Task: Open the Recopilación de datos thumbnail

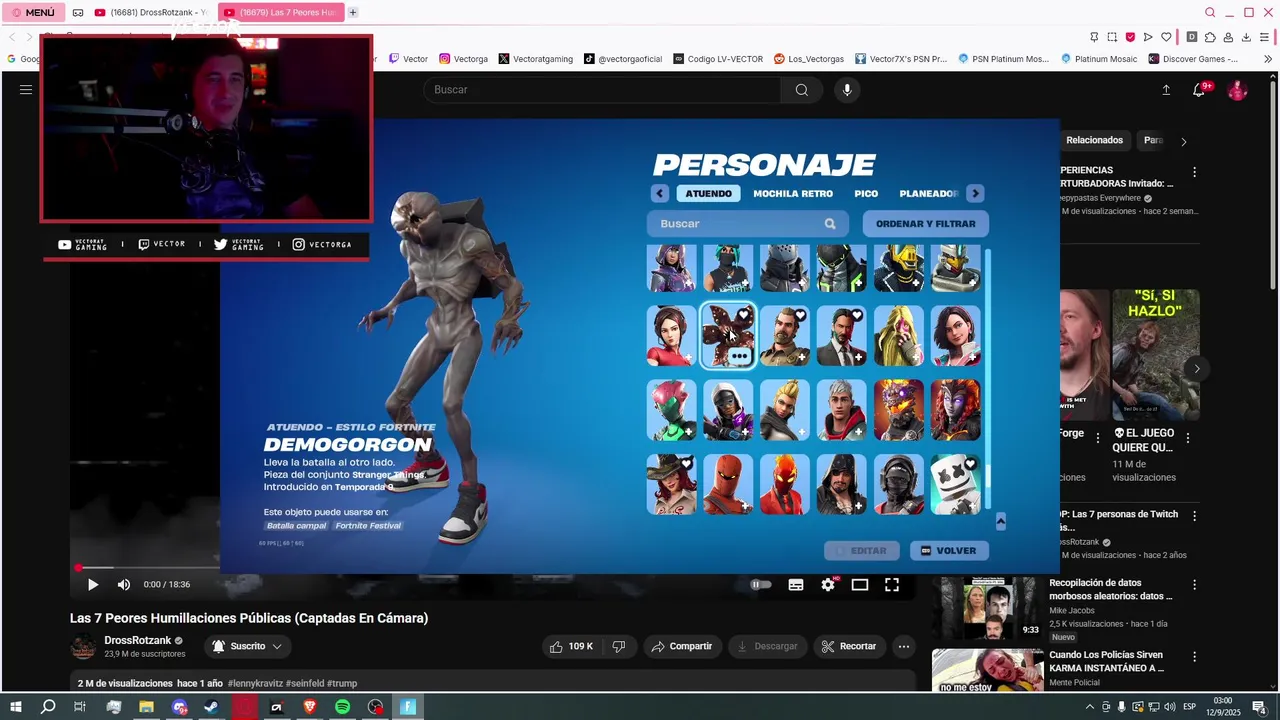Action: click(x=988, y=608)
